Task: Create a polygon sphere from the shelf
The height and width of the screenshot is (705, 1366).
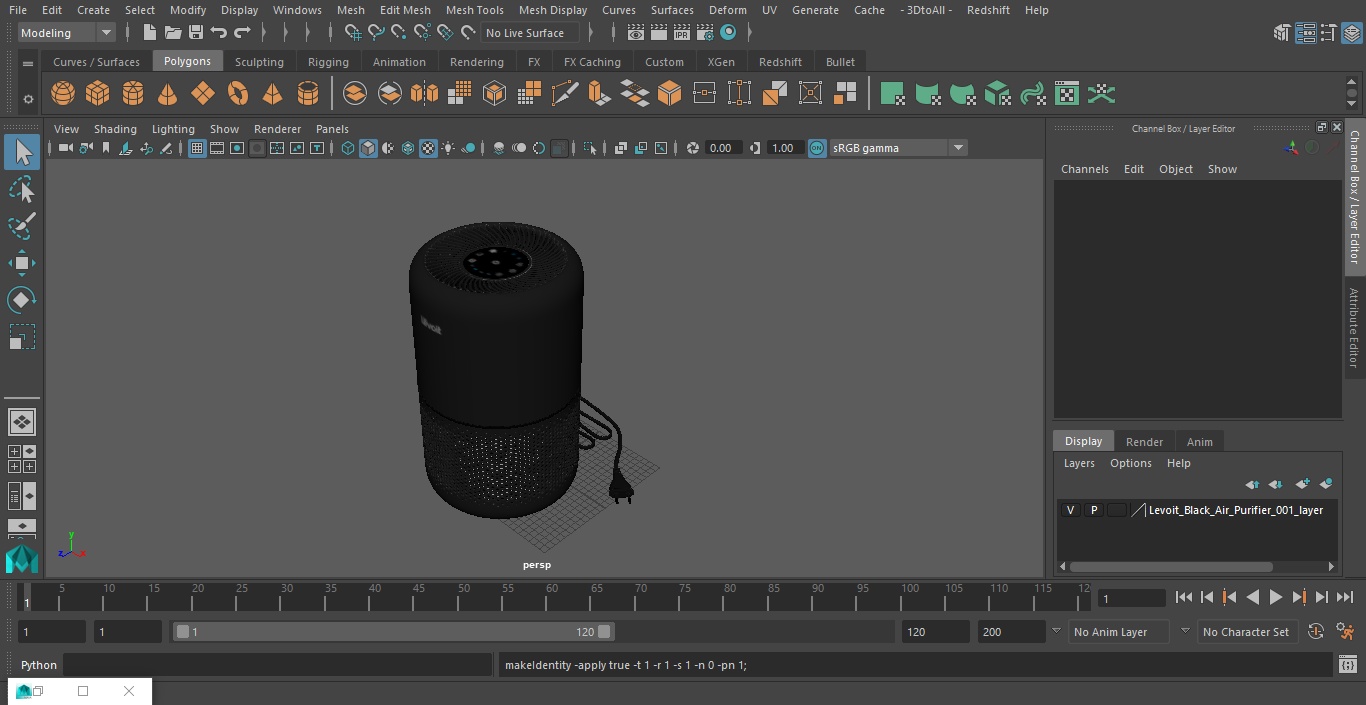Action: coord(63,94)
